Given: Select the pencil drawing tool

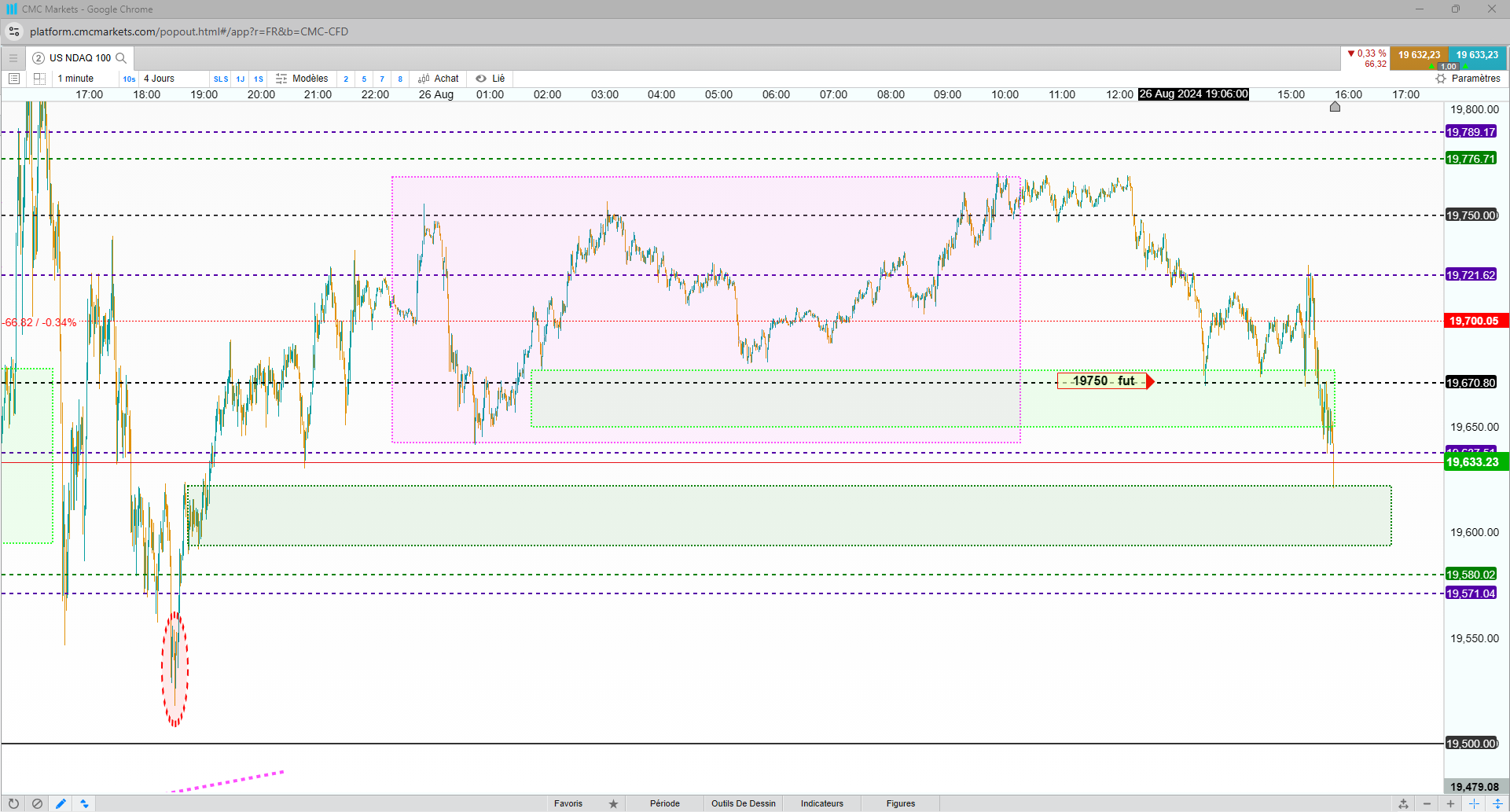Looking at the screenshot, I should (61, 803).
